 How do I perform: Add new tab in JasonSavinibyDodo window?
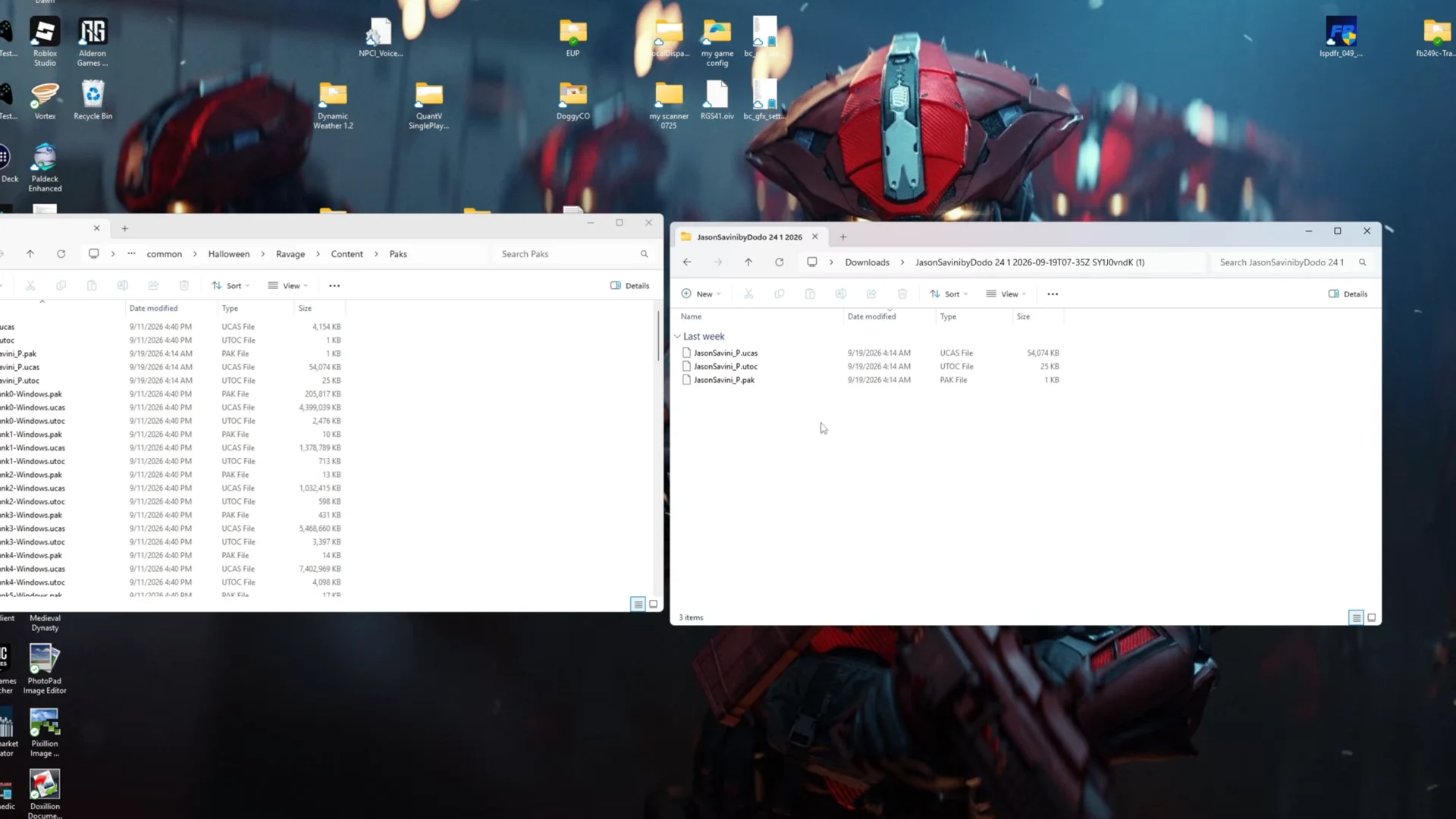843,237
